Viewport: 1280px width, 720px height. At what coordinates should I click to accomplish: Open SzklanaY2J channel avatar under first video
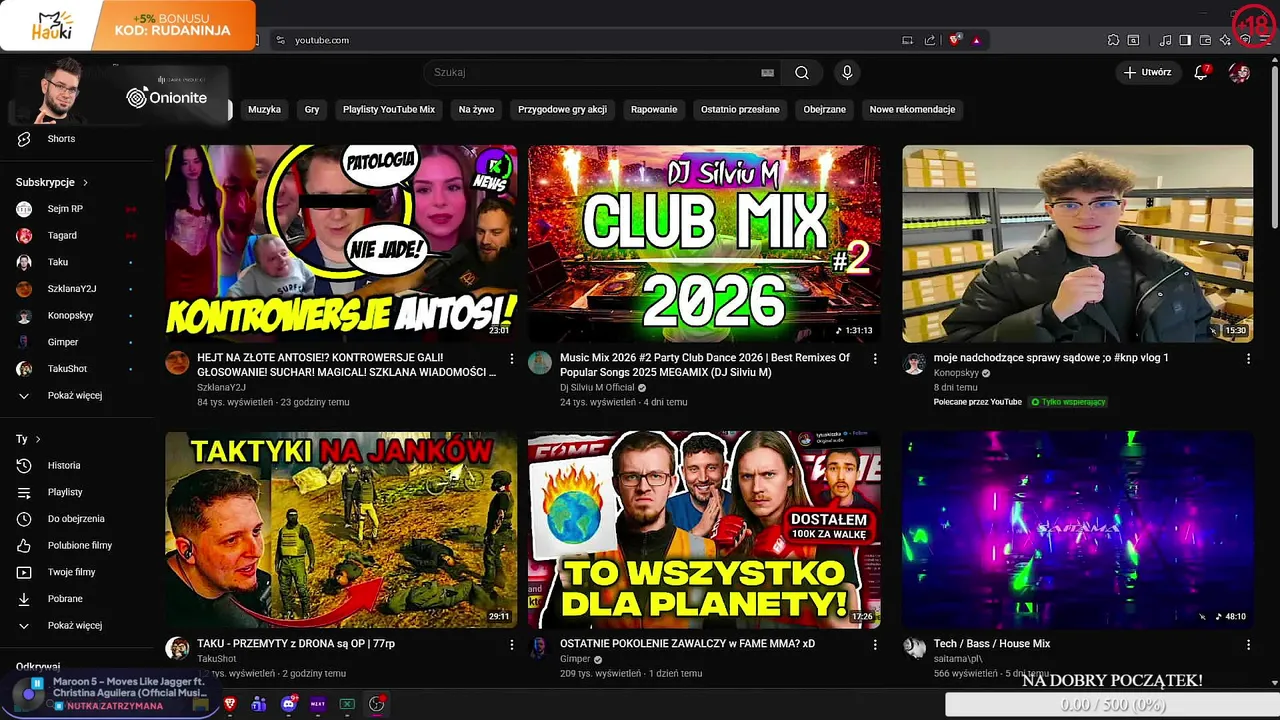177,363
